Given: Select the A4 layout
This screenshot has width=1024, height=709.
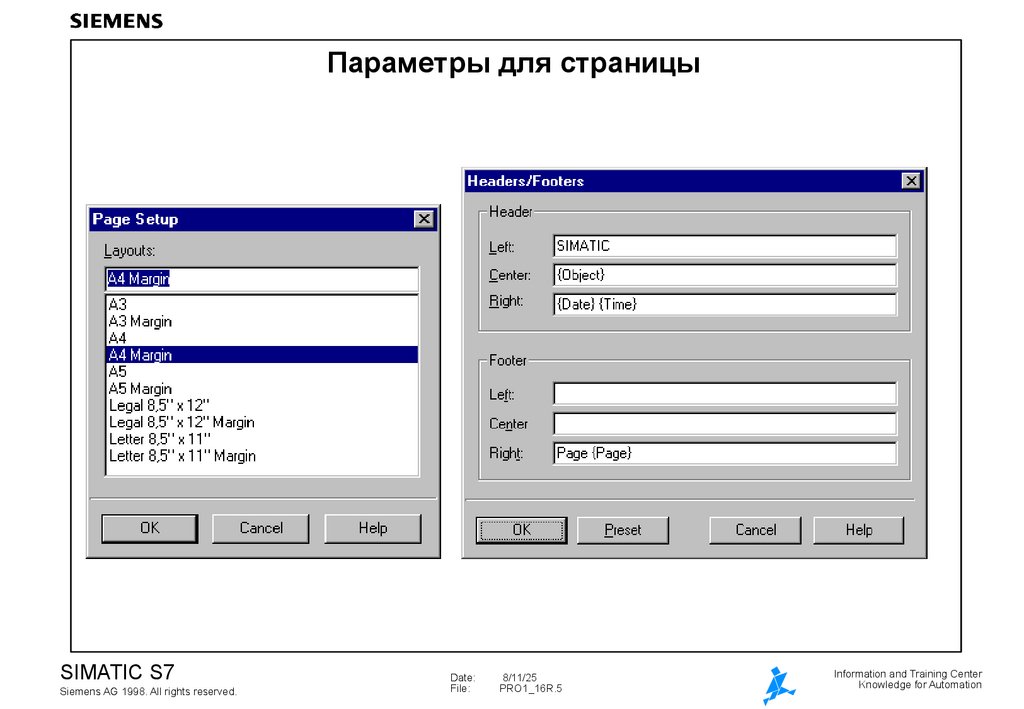Looking at the screenshot, I should point(262,338).
